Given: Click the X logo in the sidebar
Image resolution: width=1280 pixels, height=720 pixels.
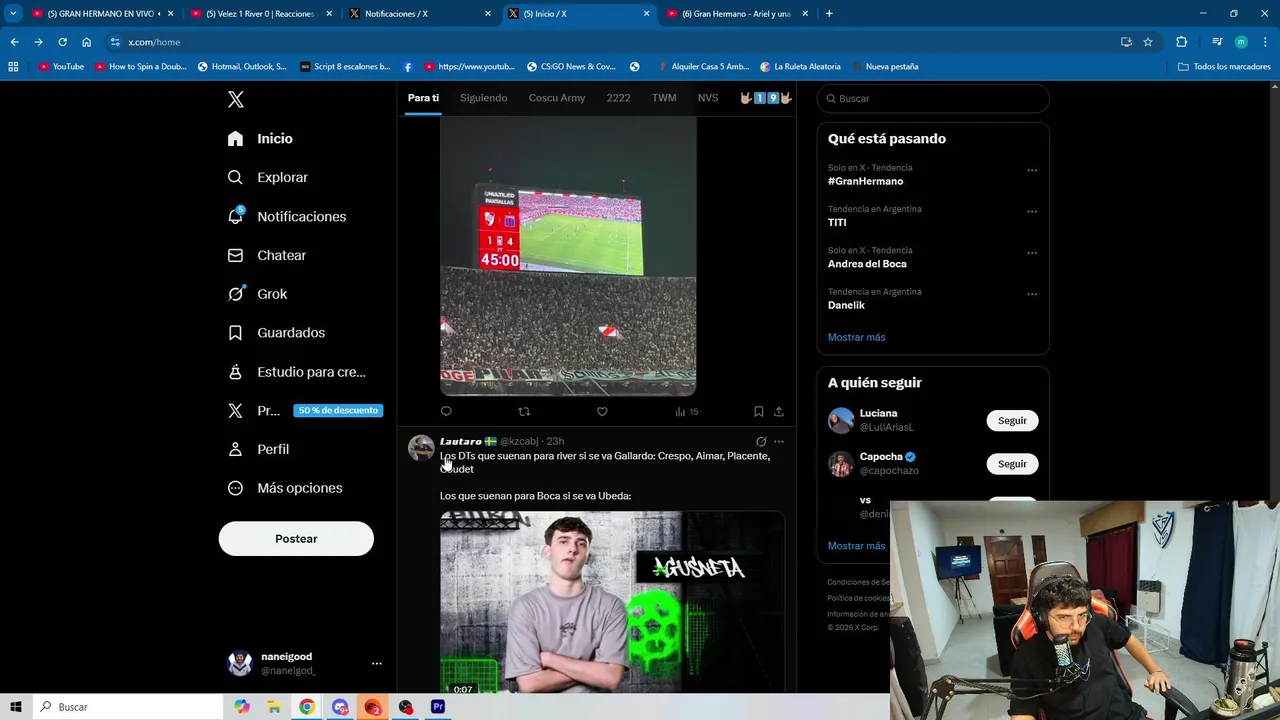Looking at the screenshot, I should pyautogui.click(x=235, y=99).
